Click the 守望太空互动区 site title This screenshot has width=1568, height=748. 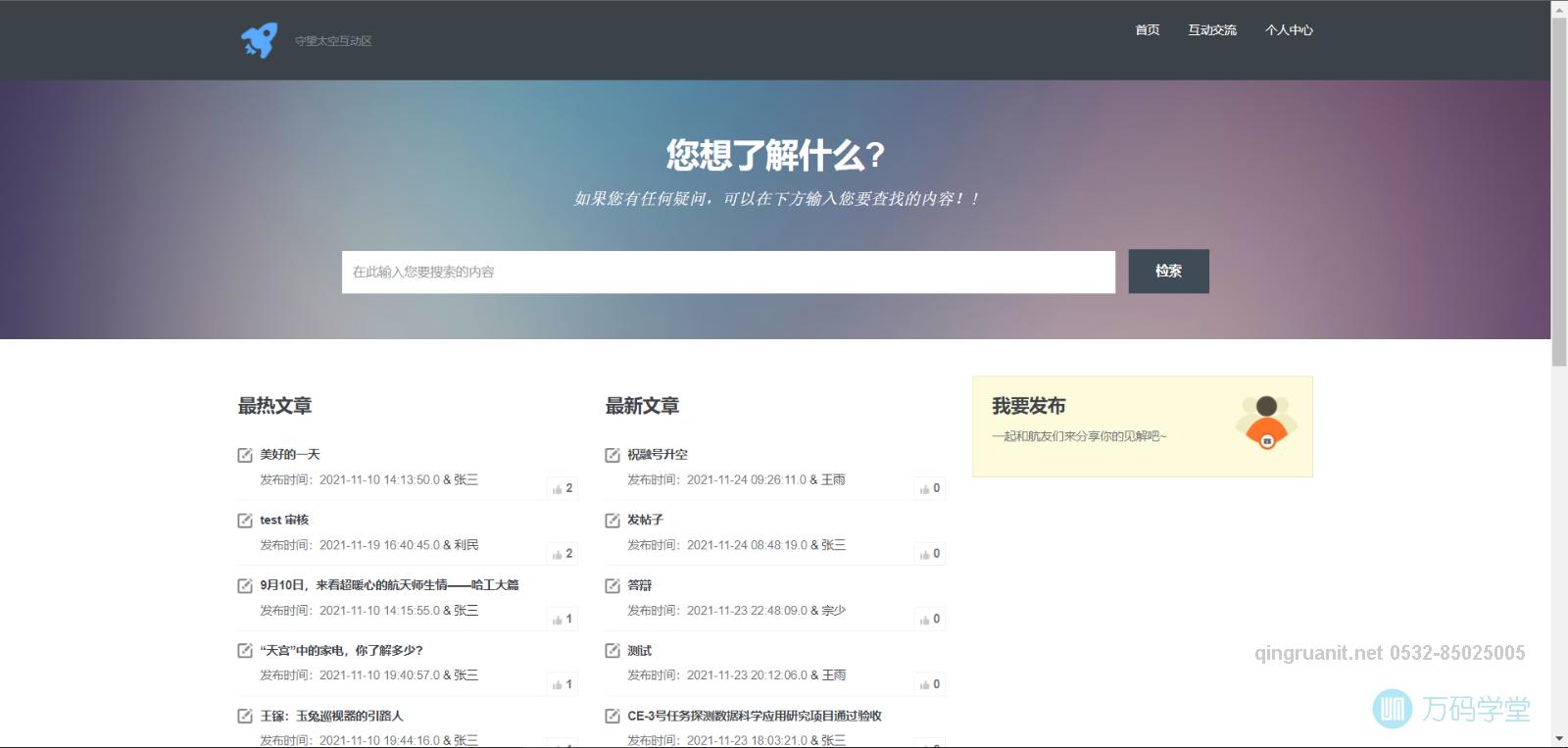pos(333,41)
